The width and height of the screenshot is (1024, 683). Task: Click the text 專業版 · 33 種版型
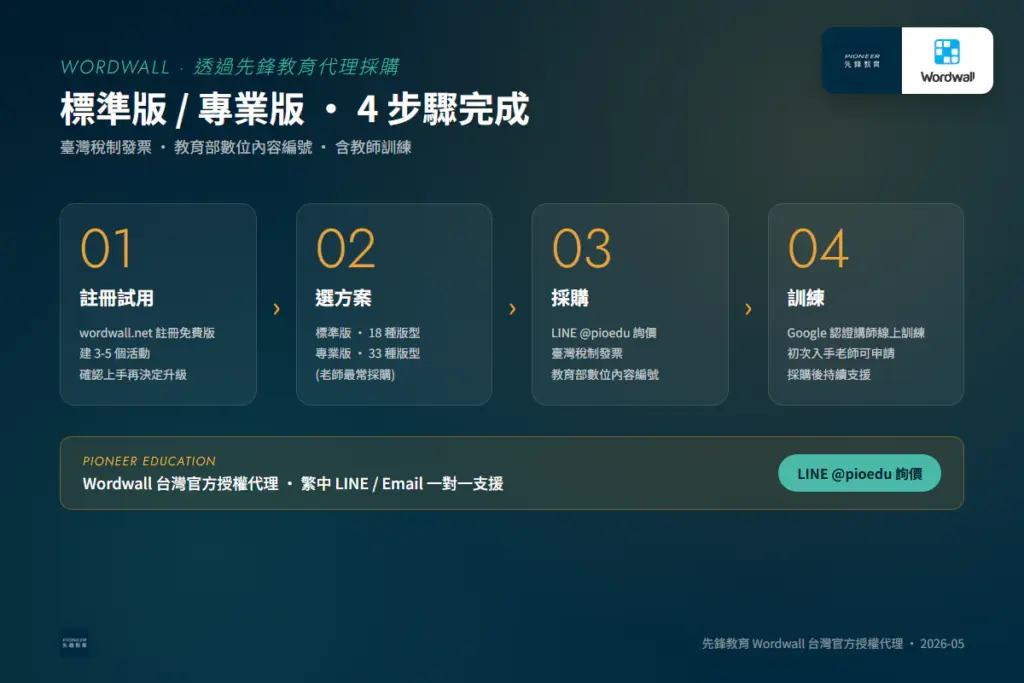pos(368,353)
